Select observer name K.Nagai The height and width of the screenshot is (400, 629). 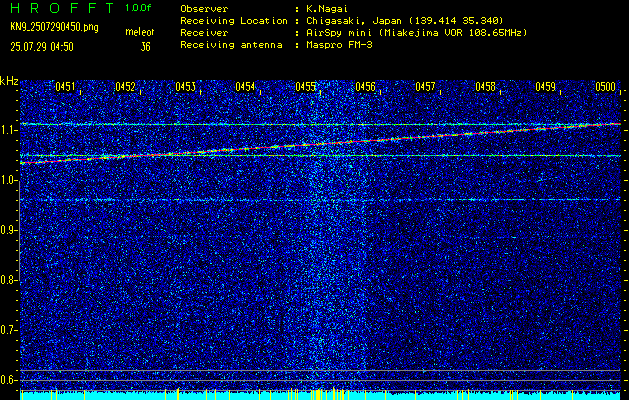[327, 9]
